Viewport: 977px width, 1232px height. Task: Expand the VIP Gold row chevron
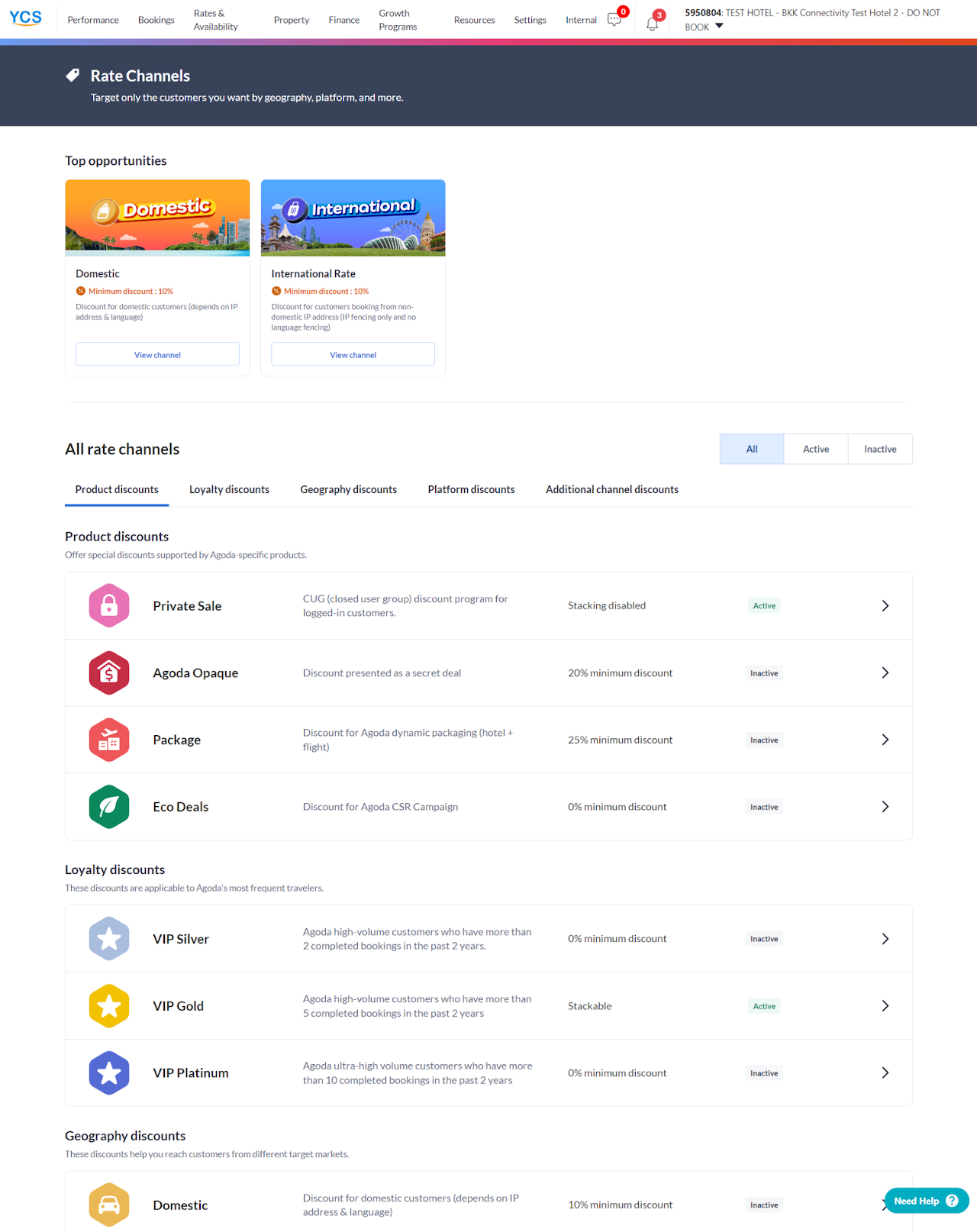(885, 1006)
